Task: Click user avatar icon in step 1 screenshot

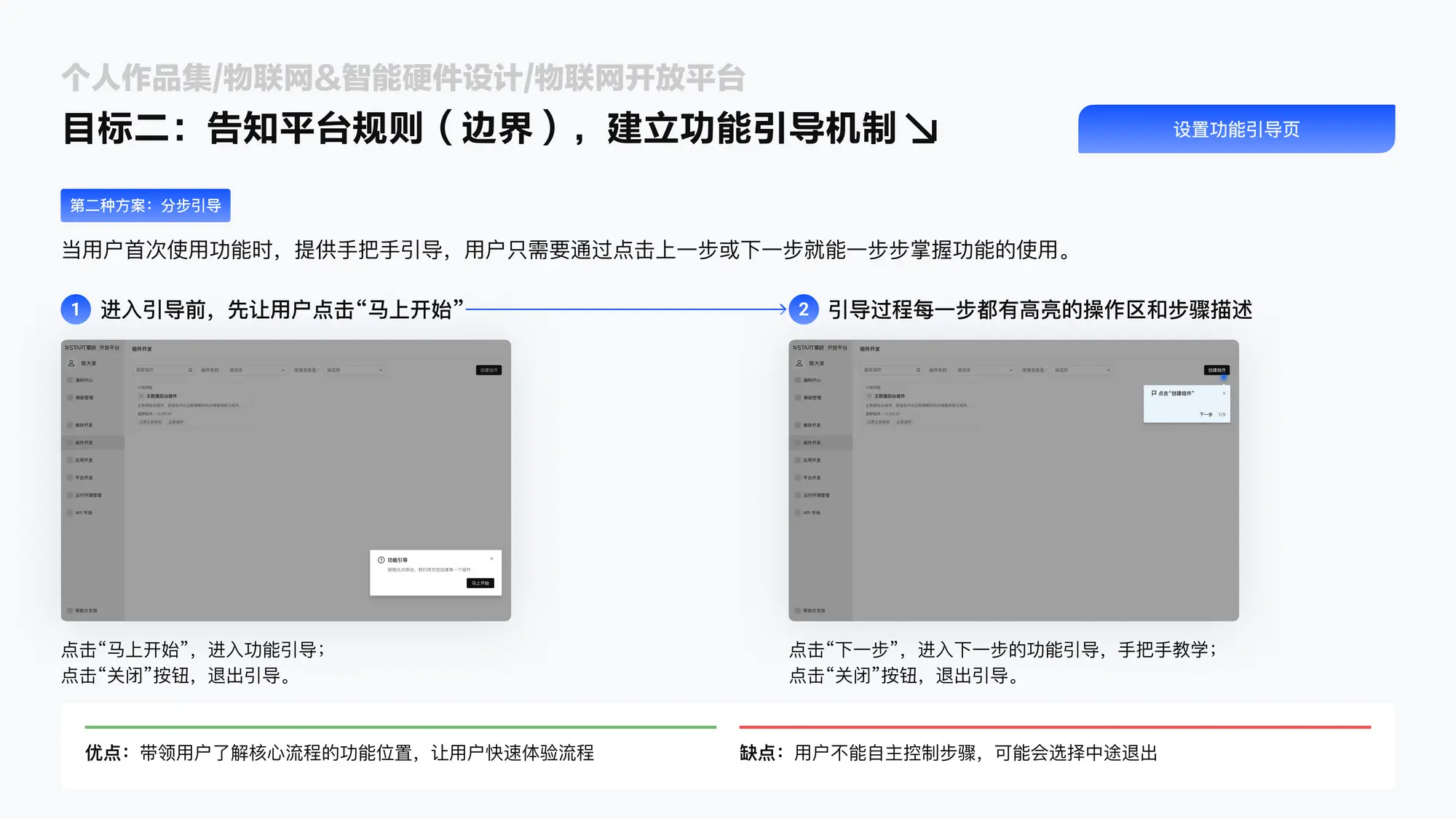Action: (x=71, y=363)
